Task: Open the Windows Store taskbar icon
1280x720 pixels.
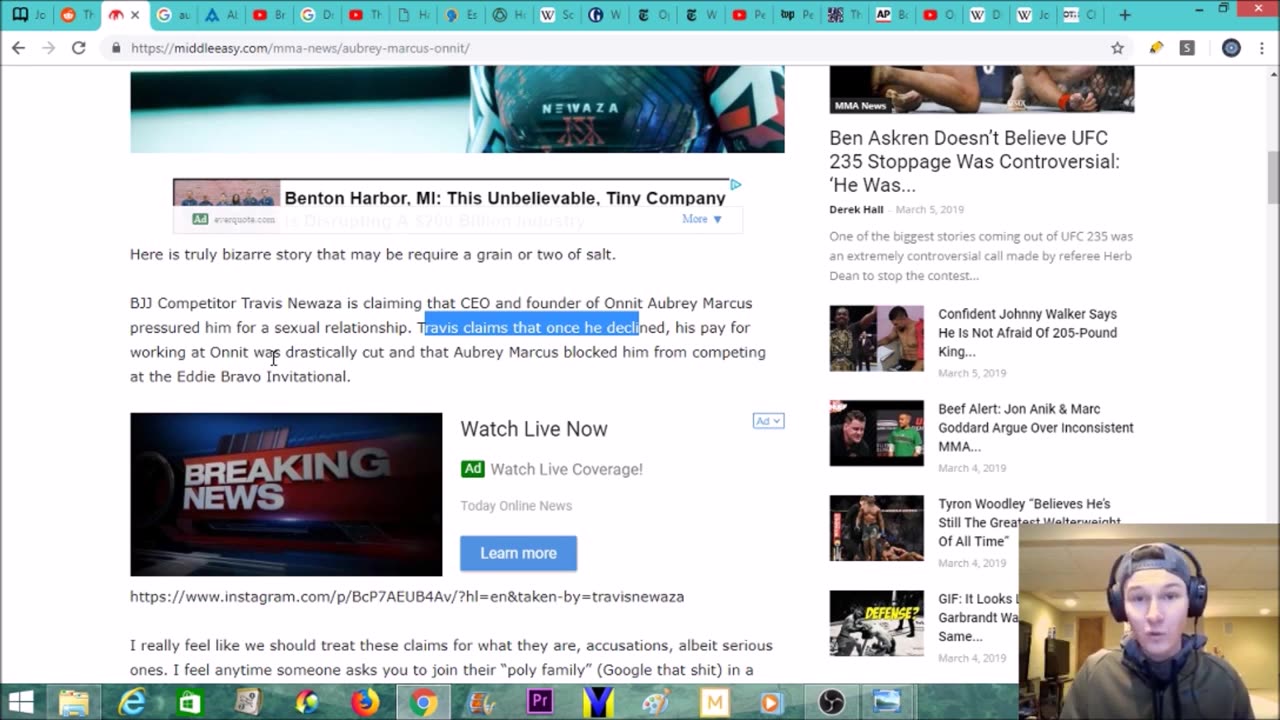Action: pos(189,702)
